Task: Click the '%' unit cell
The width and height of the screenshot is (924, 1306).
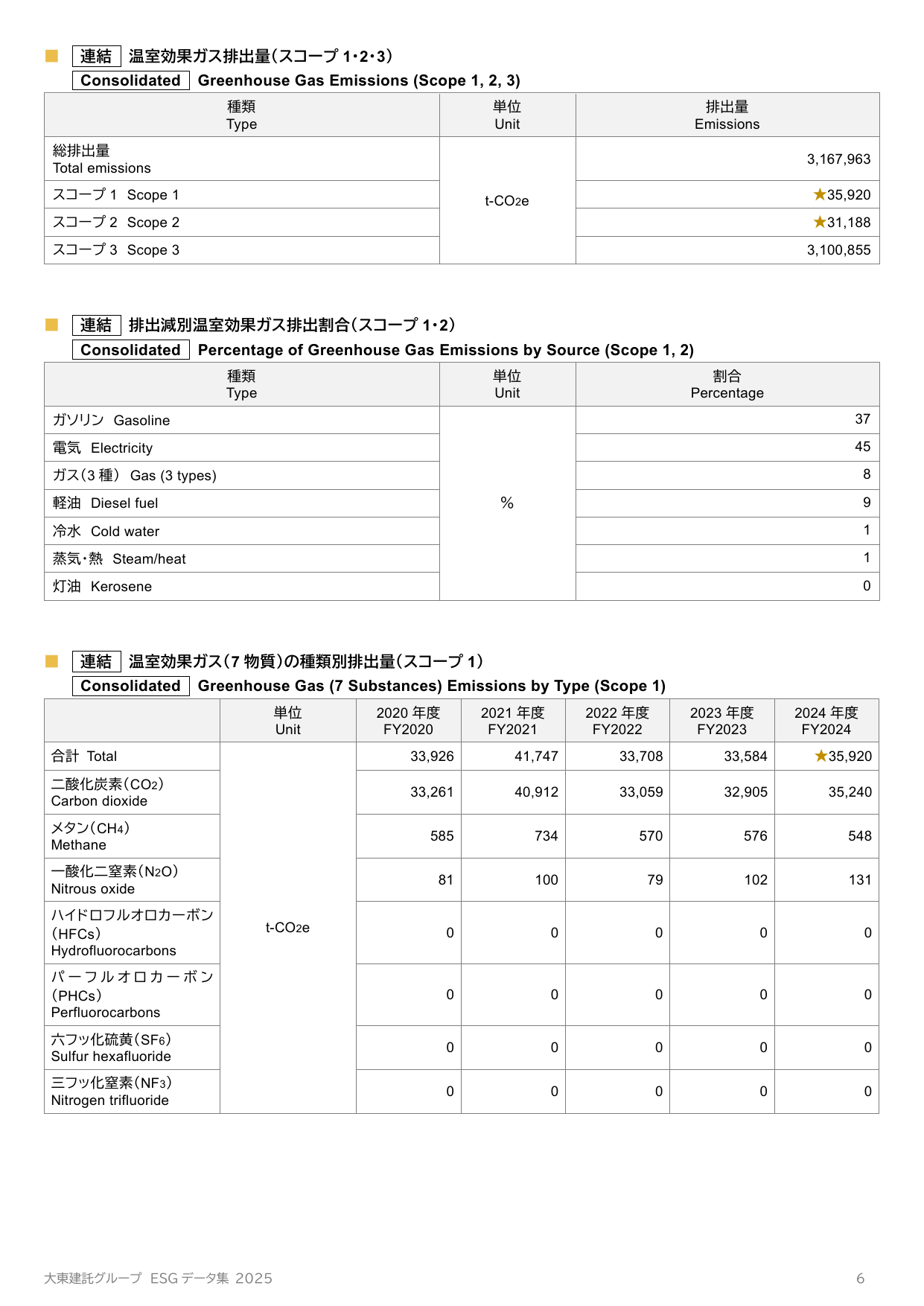Action: tap(507, 503)
